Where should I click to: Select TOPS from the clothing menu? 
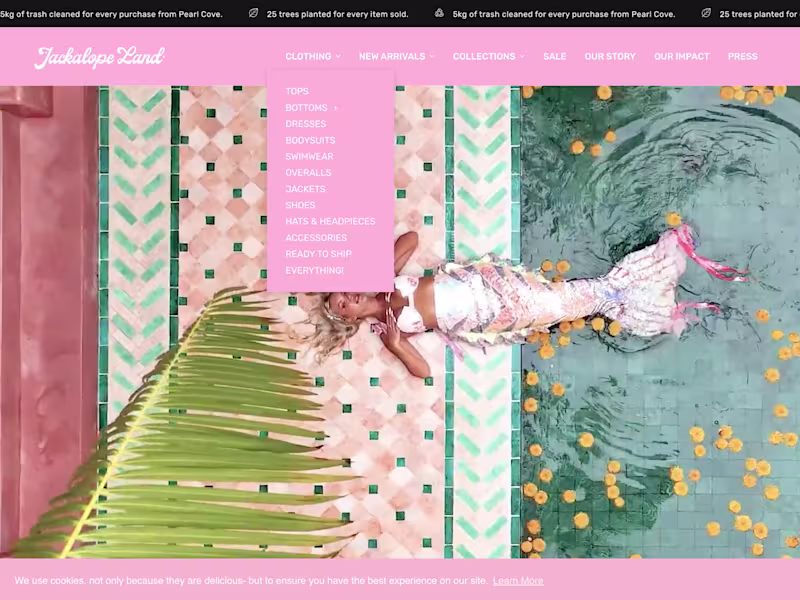pos(296,90)
